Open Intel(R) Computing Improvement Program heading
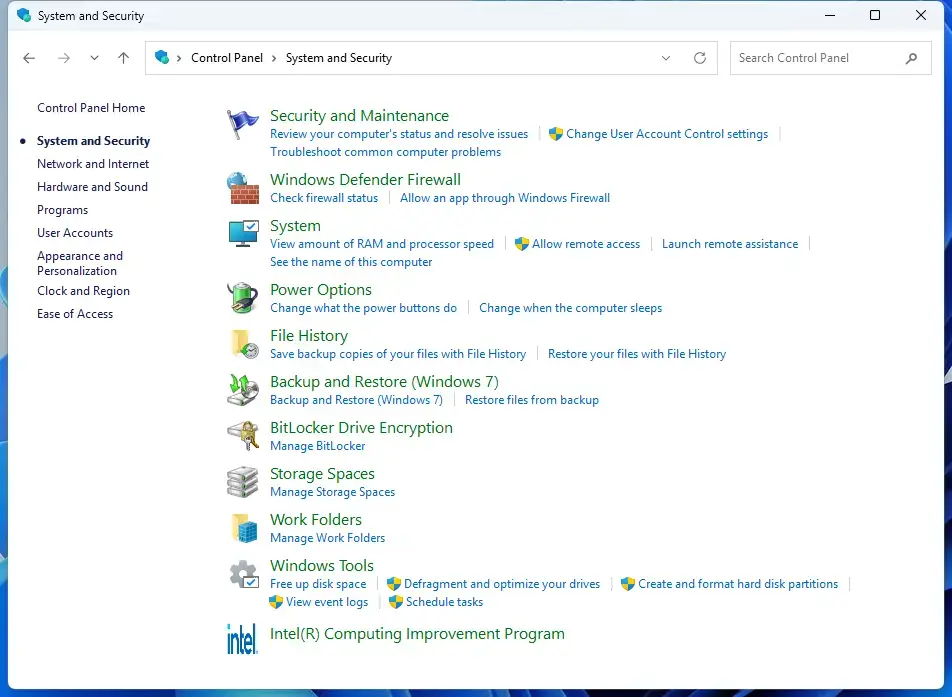The width and height of the screenshot is (952, 697). [417, 634]
